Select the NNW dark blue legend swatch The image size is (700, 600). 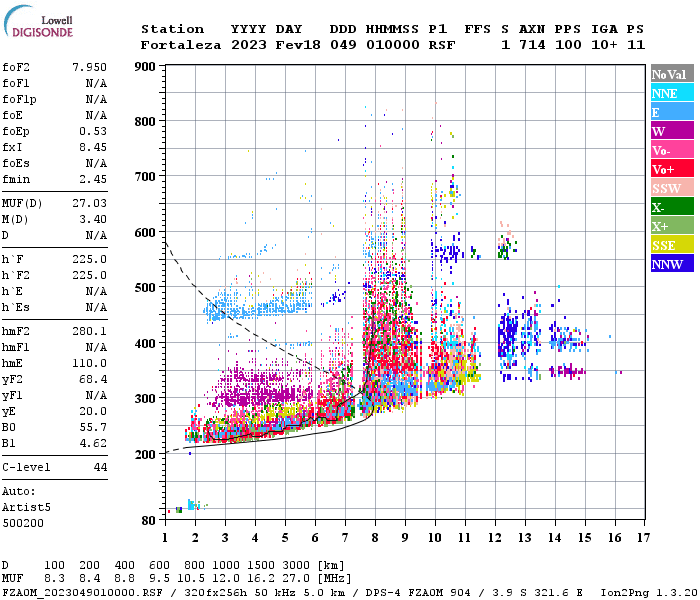click(x=672, y=264)
